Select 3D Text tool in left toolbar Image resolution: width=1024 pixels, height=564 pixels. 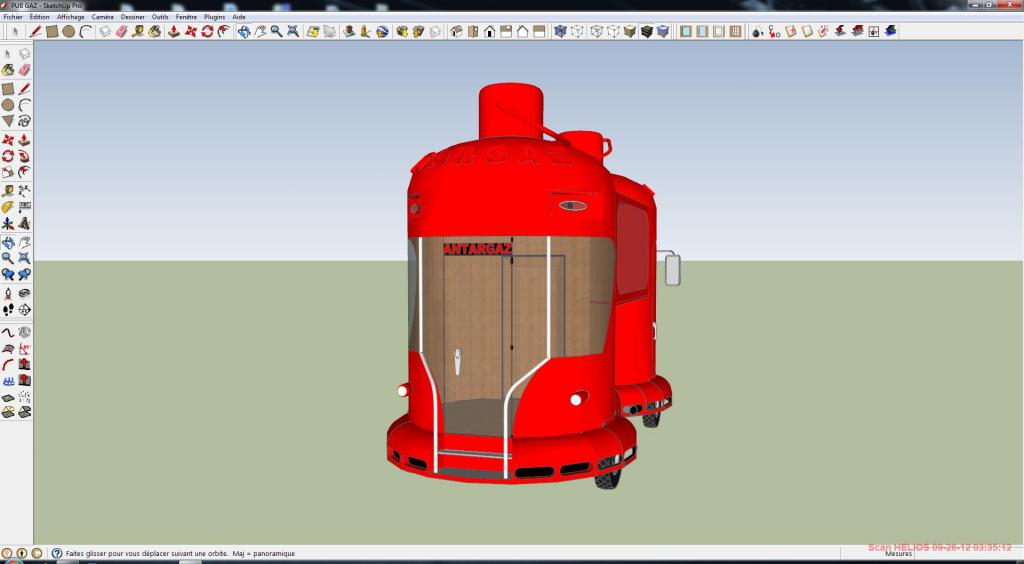point(24,224)
